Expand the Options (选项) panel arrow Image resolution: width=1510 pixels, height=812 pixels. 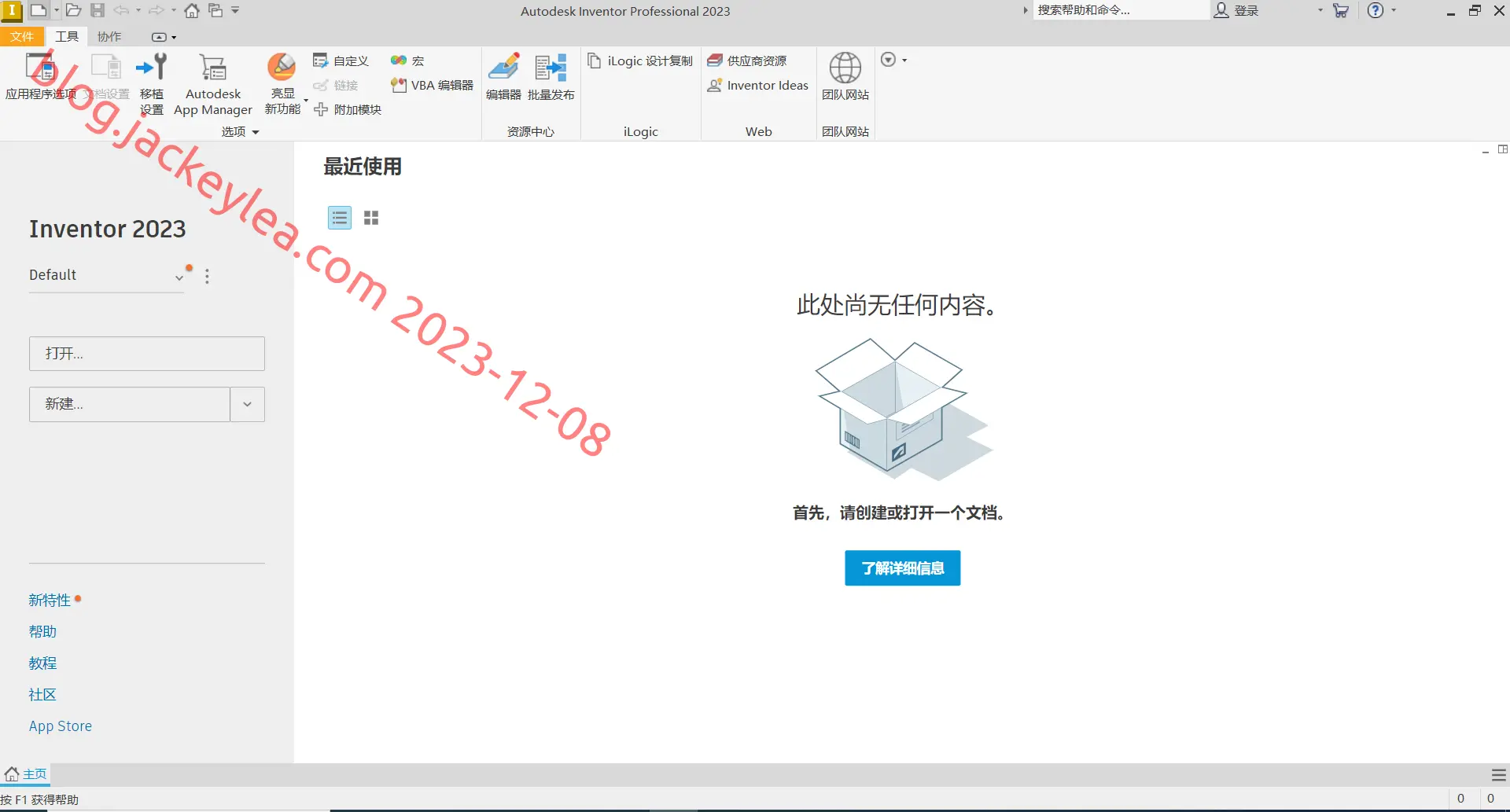point(256,132)
